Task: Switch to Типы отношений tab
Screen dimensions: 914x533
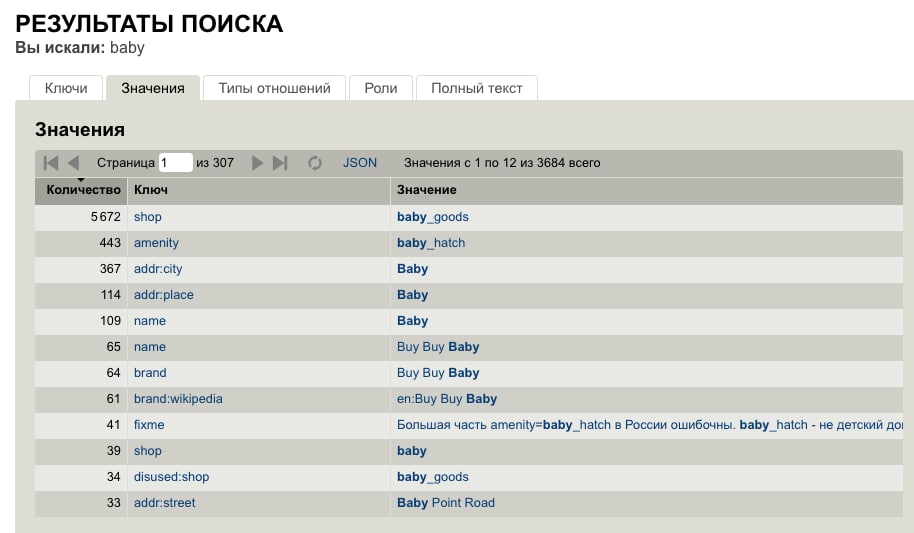Action: (274, 88)
